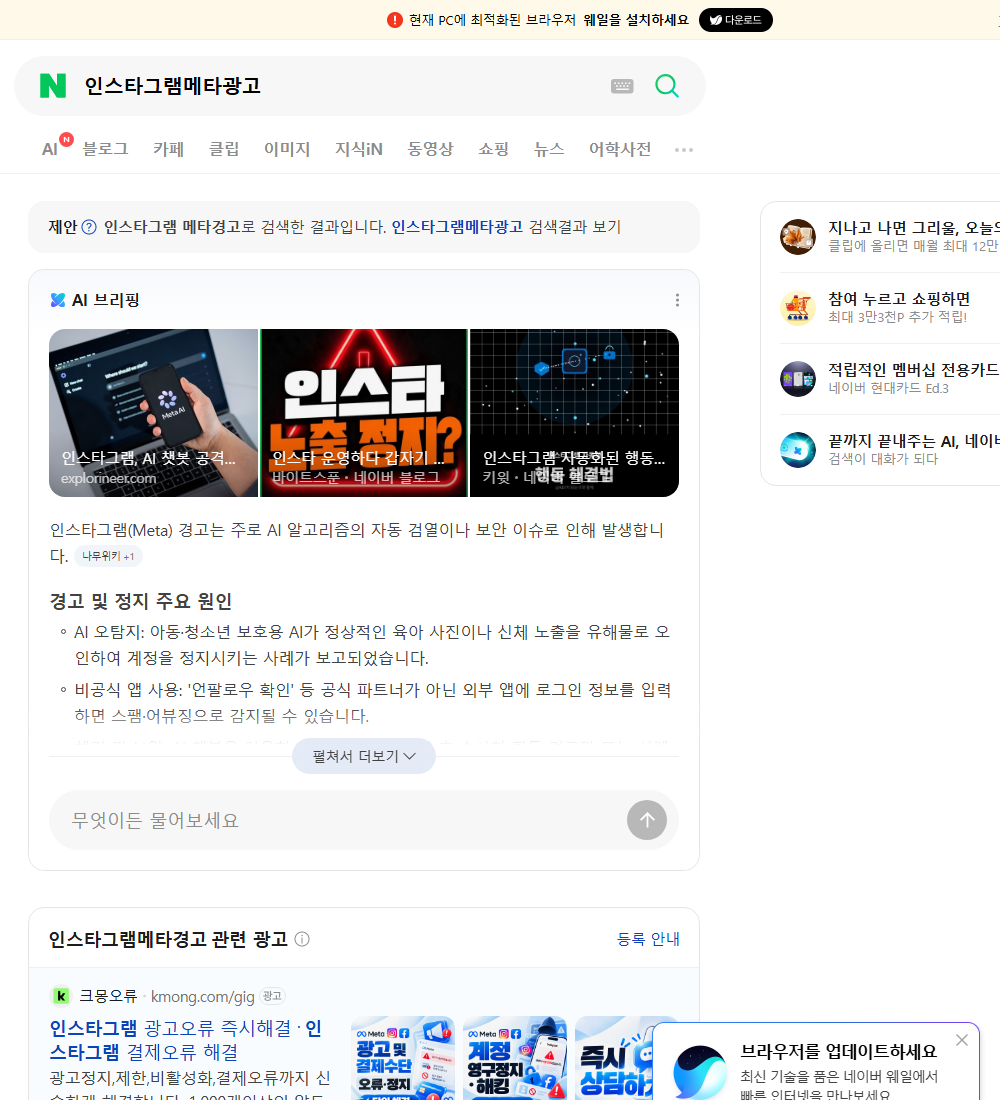
Task: Close the 브라우저를 업데이트하세요 popup
Action: click(961, 1040)
